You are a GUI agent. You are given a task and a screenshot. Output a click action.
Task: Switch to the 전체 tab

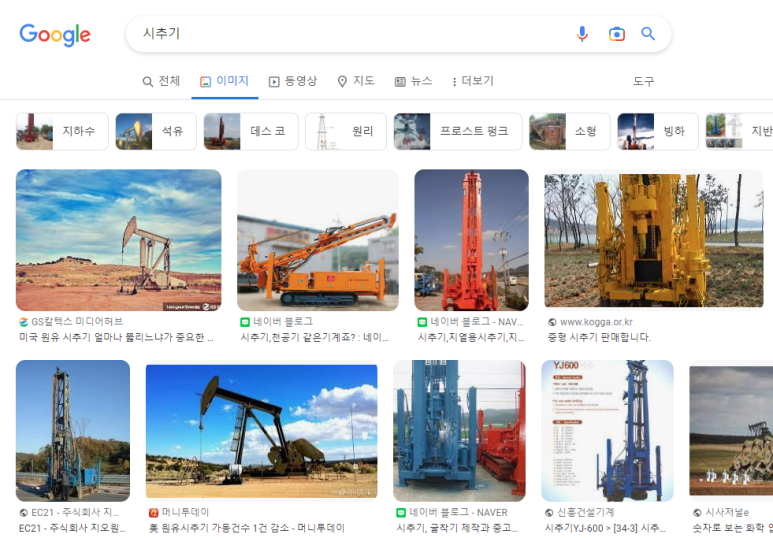pyautogui.click(x=161, y=81)
